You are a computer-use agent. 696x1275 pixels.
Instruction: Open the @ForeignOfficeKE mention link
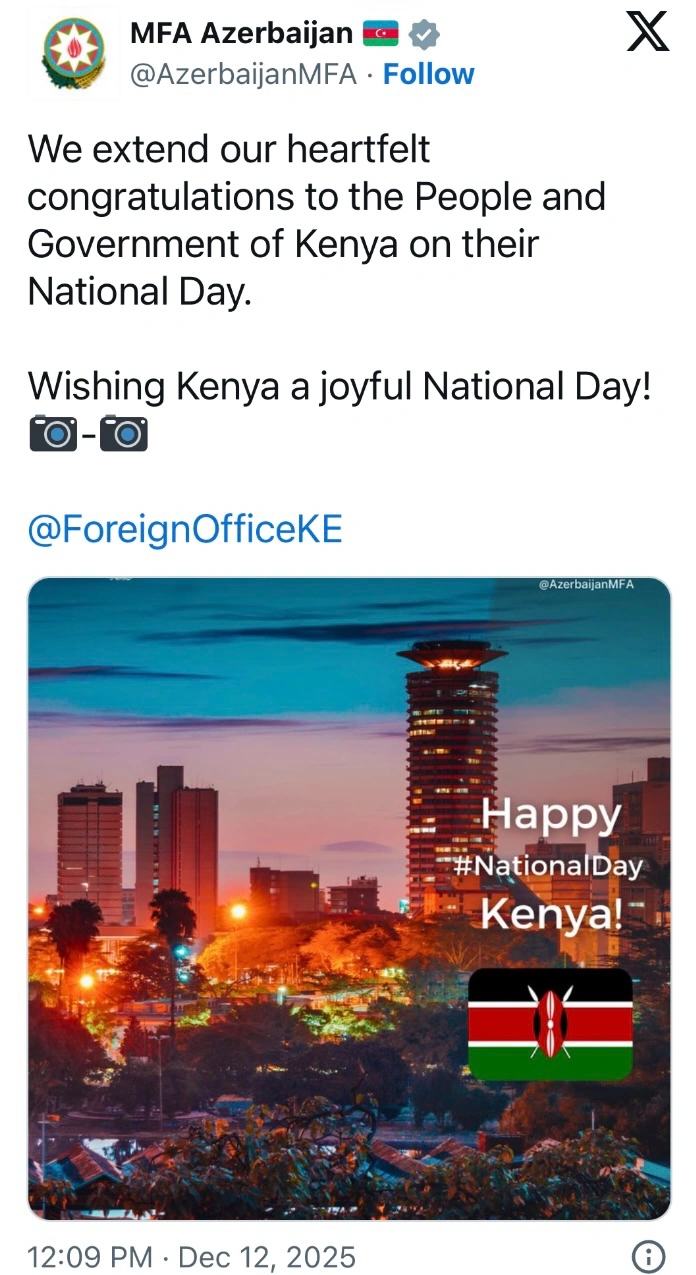point(184,529)
